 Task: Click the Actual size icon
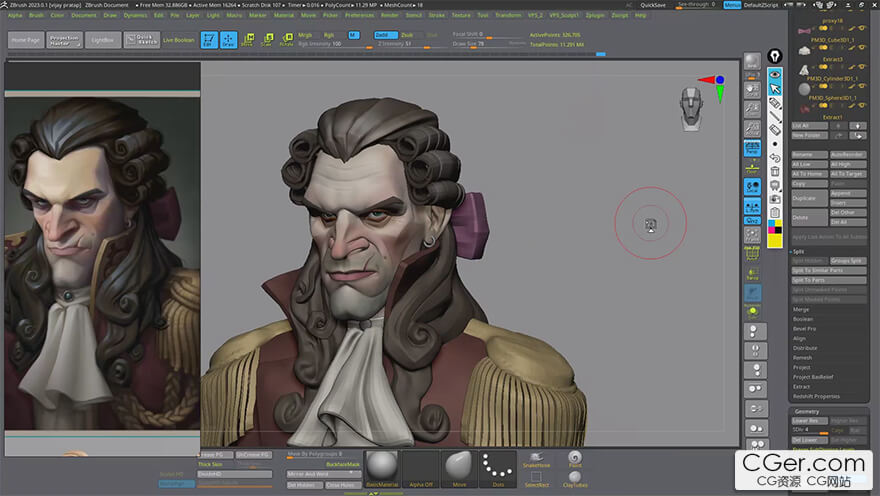point(752,128)
